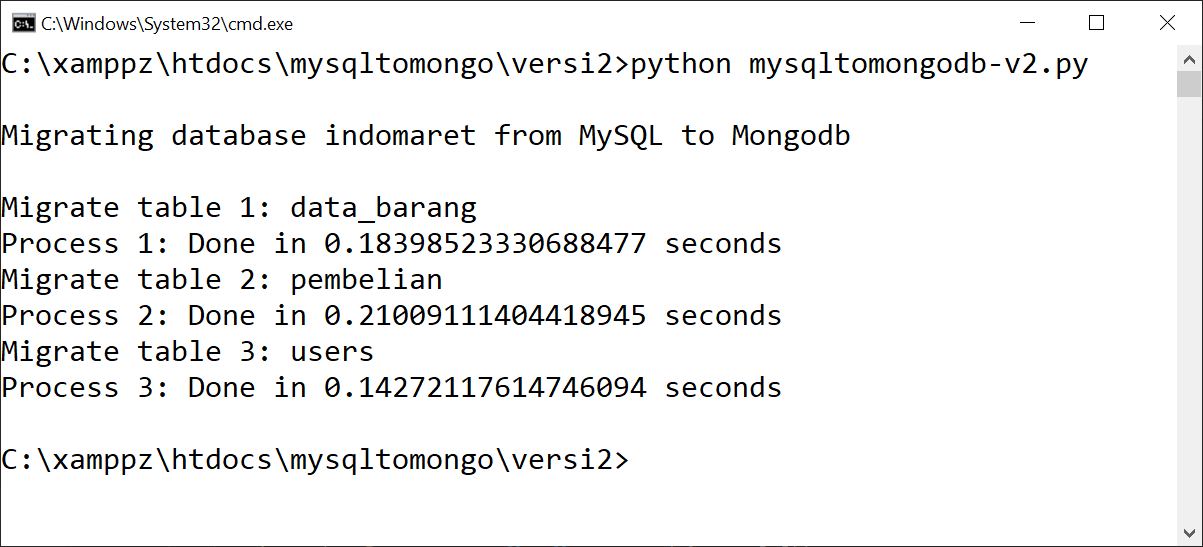Image resolution: width=1203 pixels, height=547 pixels.
Task: Click the empty scrollbar track below thumb
Action: tap(1188, 310)
